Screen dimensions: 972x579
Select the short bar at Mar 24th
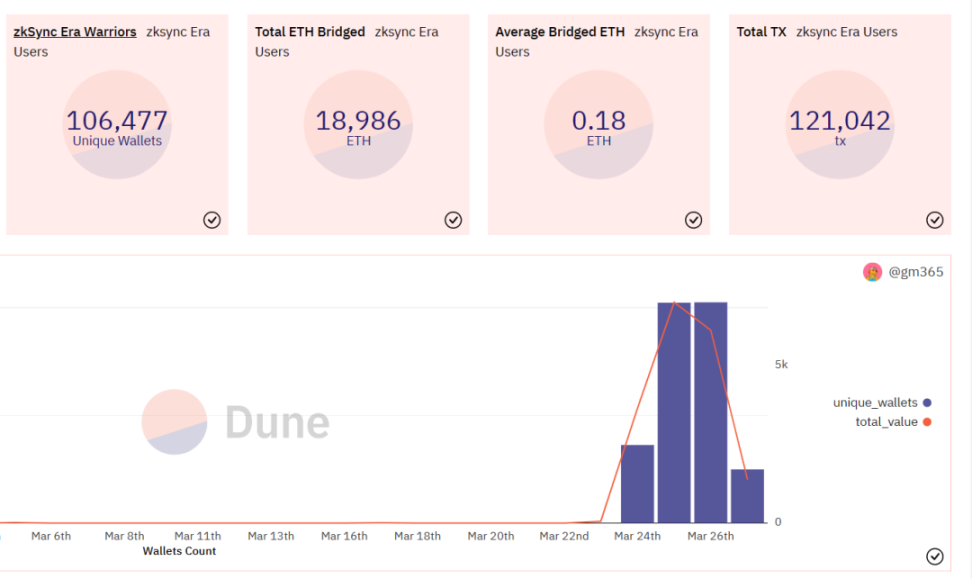tap(637, 484)
